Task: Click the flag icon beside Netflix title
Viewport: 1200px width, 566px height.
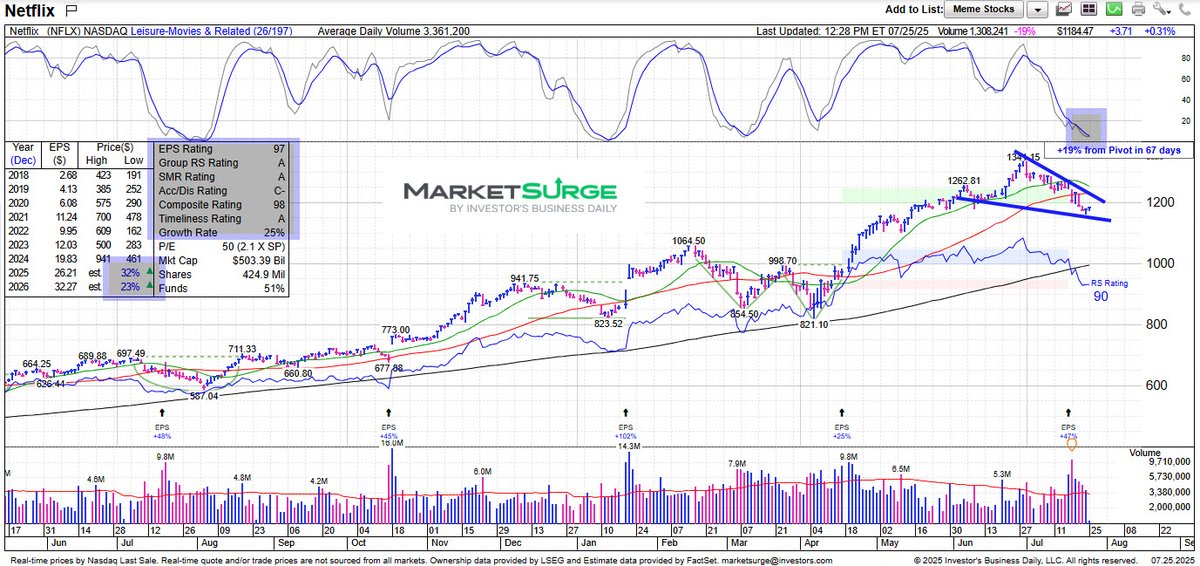Action: pos(71,9)
